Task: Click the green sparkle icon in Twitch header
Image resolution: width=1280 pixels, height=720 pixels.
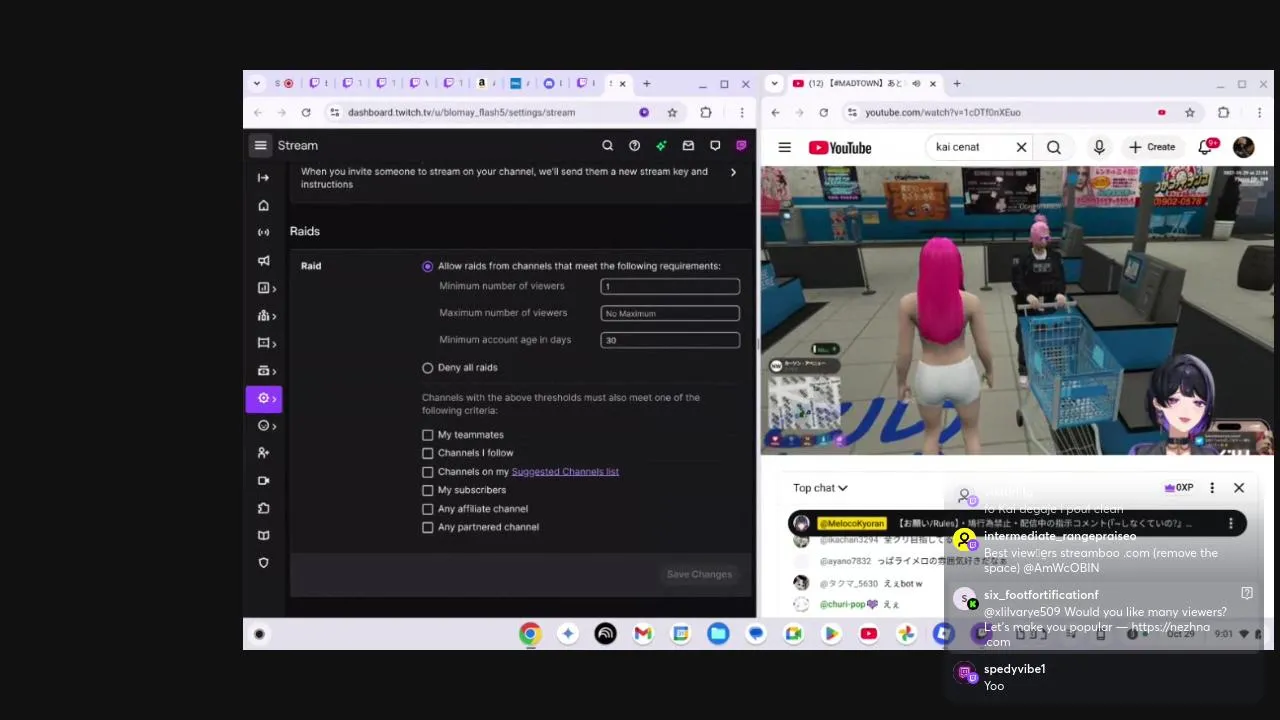Action: (661, 145)
